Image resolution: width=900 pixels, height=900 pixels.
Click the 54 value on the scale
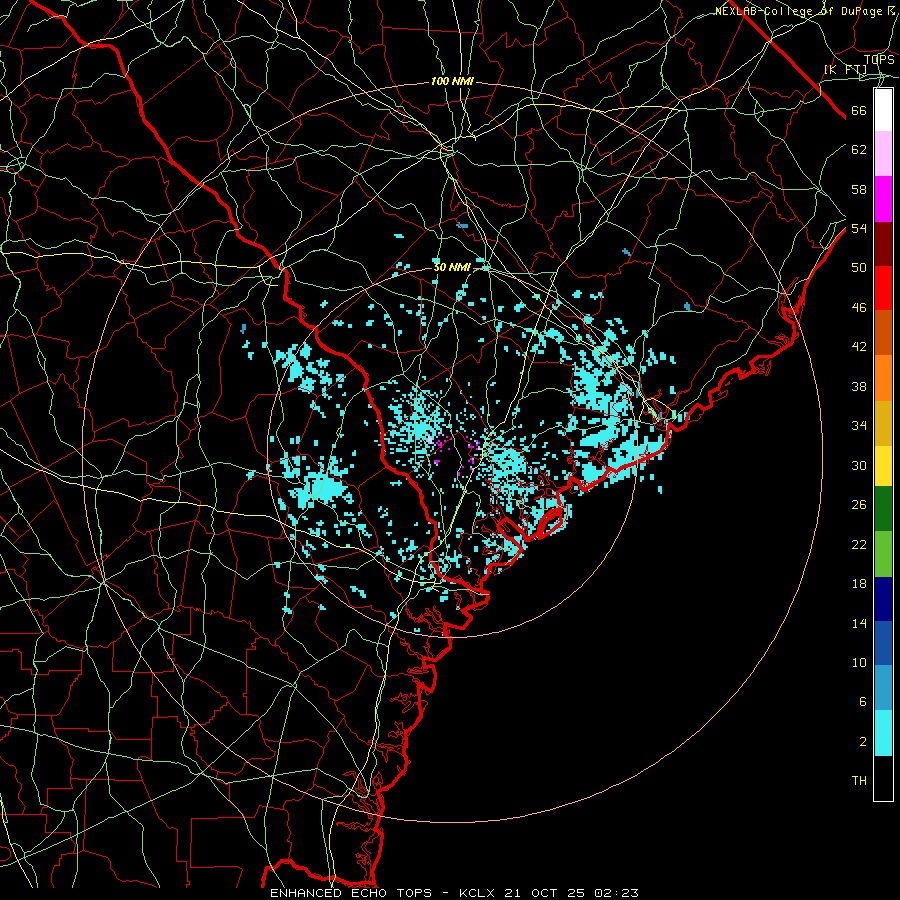click(x=859, y=228)
